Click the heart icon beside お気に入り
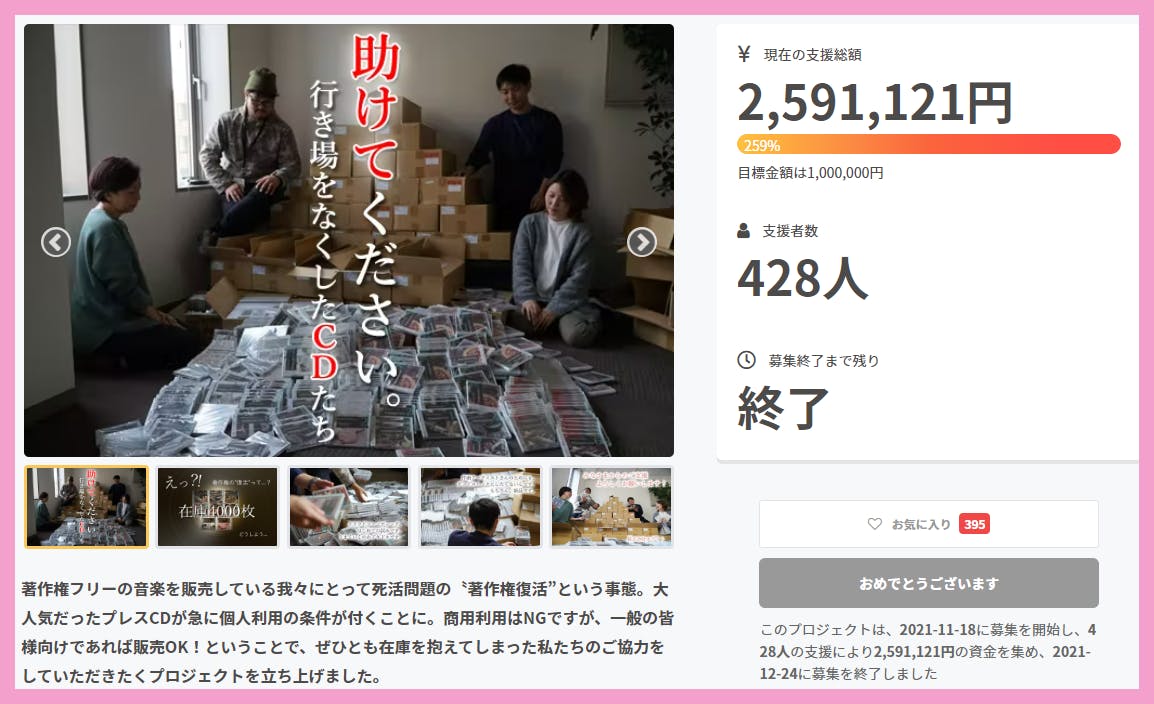 click(874, 524)
